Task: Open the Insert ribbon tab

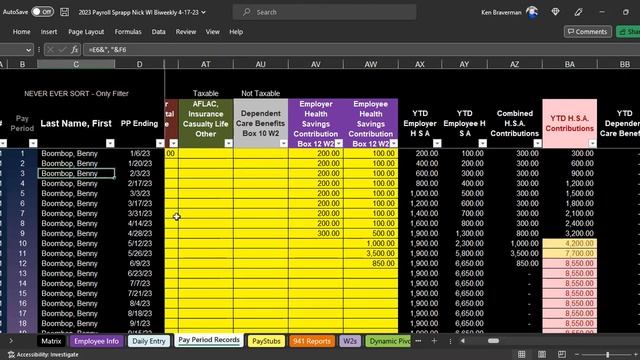Action: point(49,32)
